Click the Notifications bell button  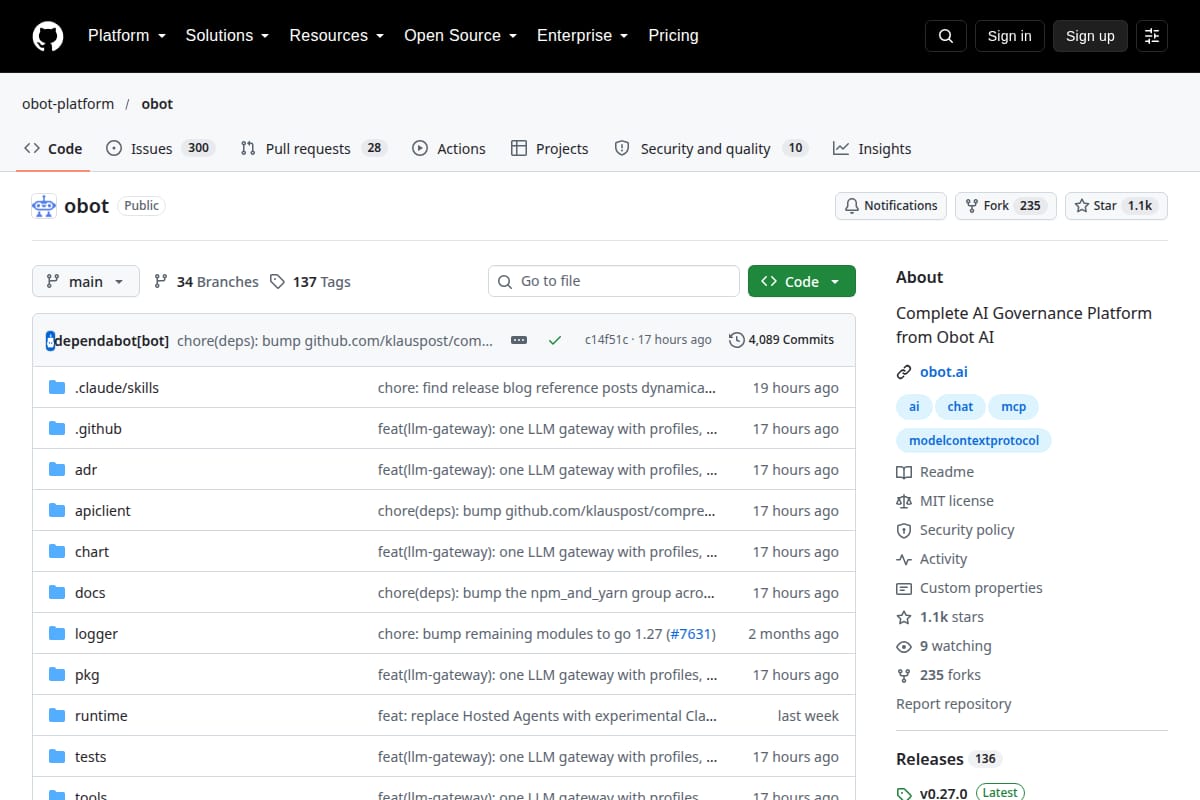point(891,206)
